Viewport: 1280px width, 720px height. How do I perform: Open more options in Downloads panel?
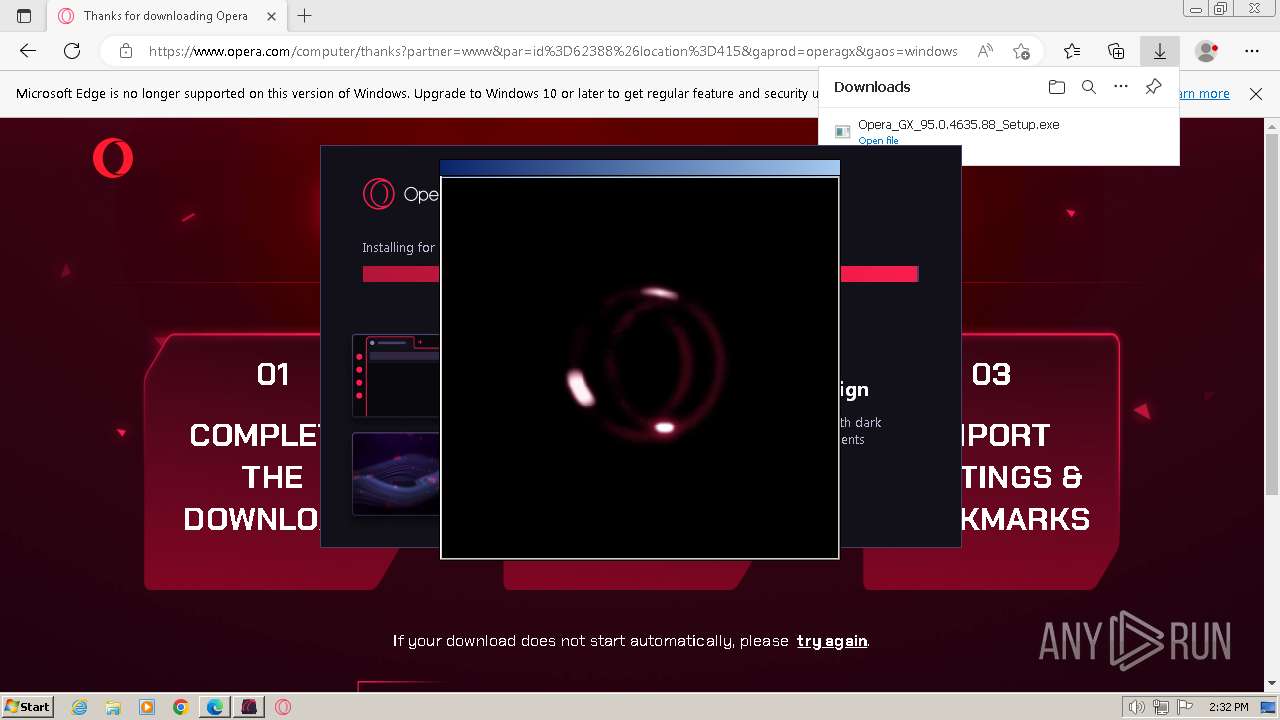(1121, 87)
